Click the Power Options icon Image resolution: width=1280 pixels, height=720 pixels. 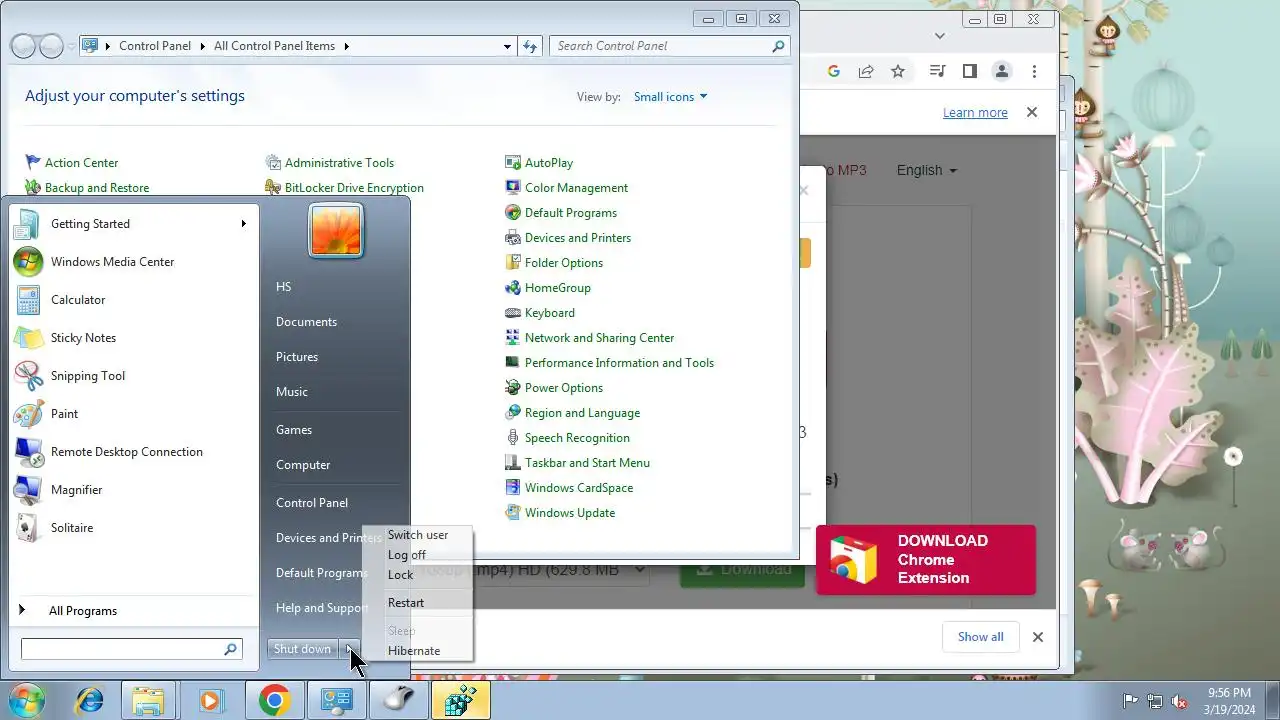tap(513, 388)
